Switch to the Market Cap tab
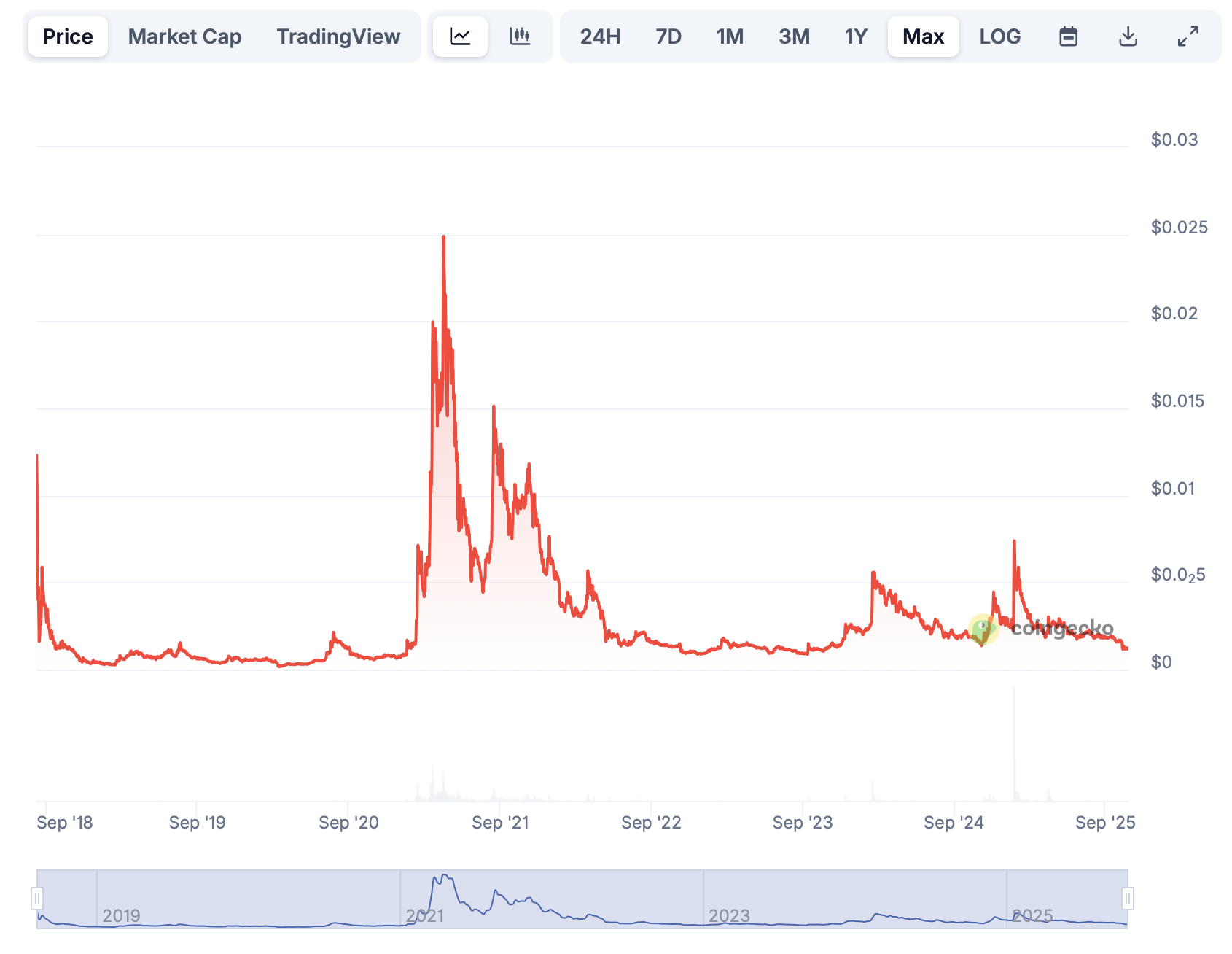 point(184,36)
